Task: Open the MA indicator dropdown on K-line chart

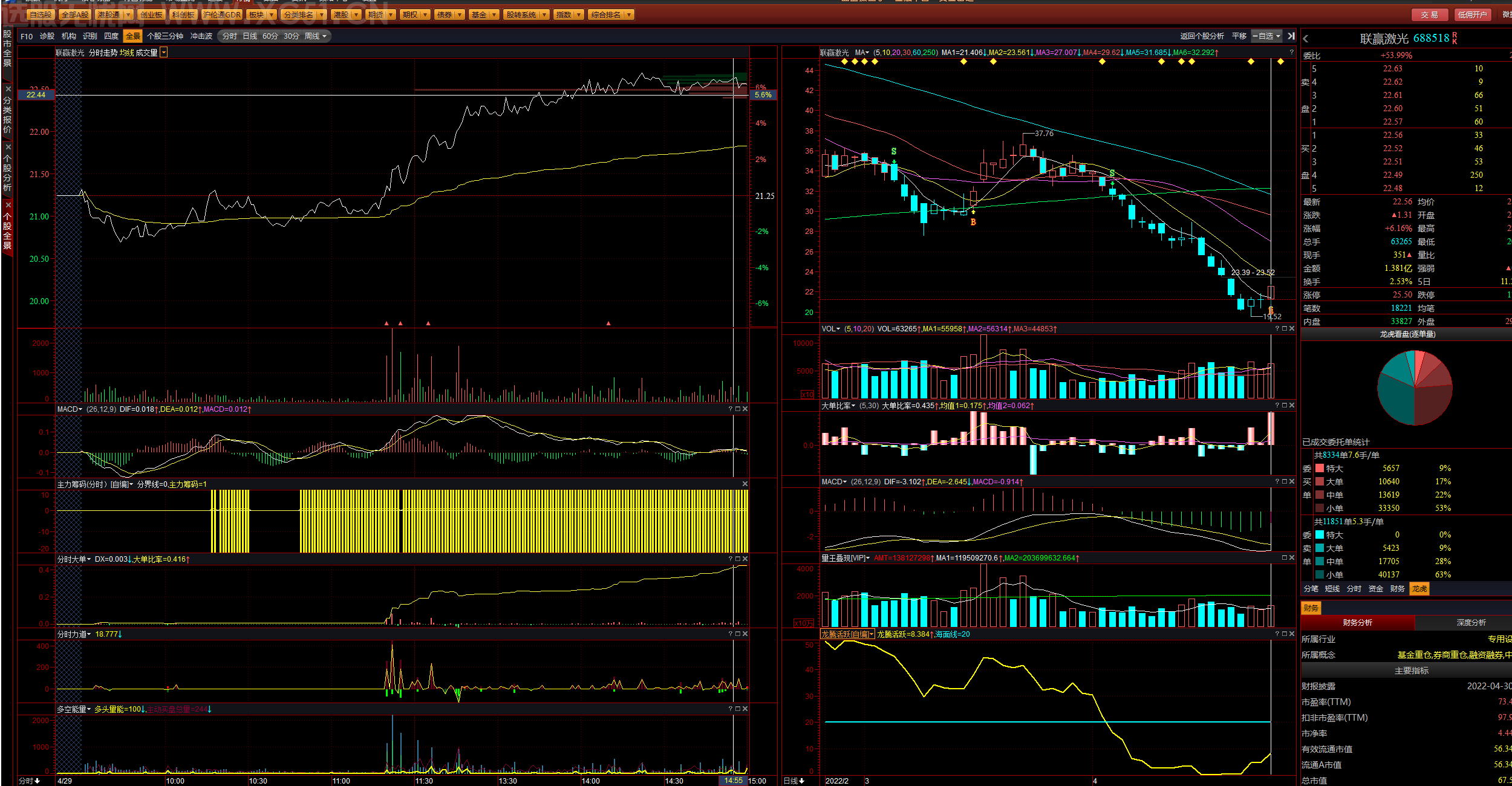Action: (862, 53)
